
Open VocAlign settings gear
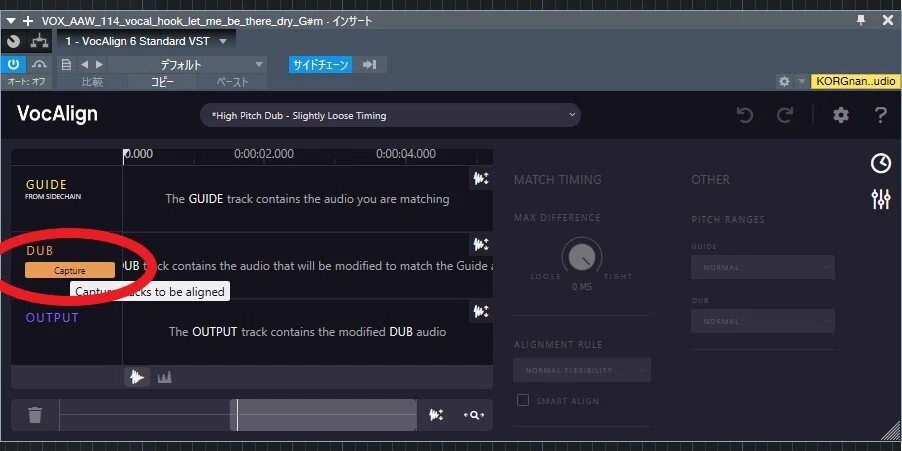(x=841, y=116)
